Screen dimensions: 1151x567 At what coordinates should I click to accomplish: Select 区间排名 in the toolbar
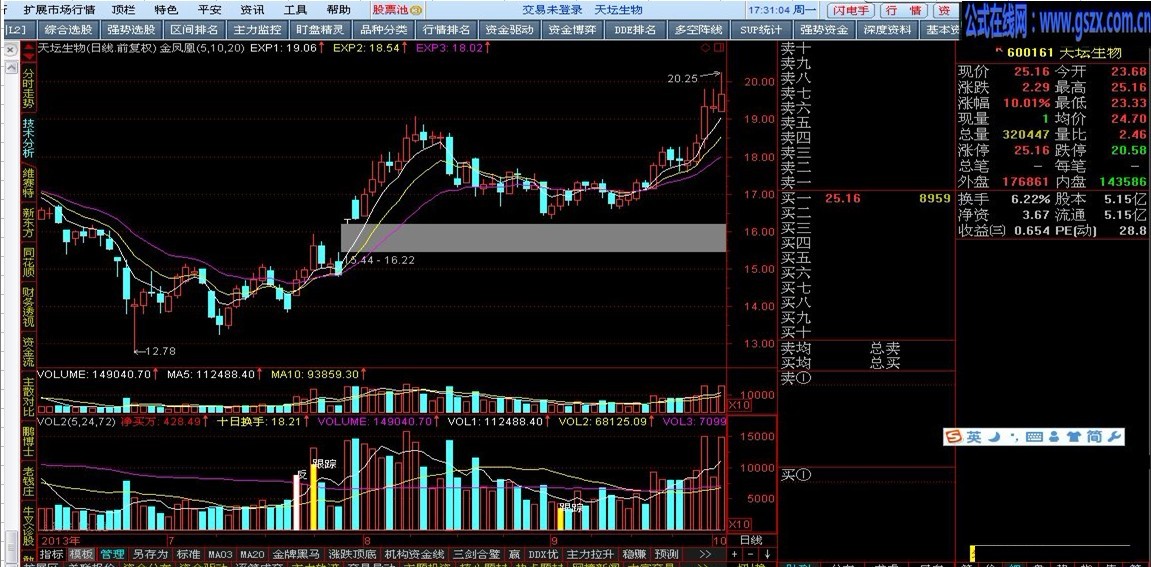pyautogui.click(x=194, y=30)
